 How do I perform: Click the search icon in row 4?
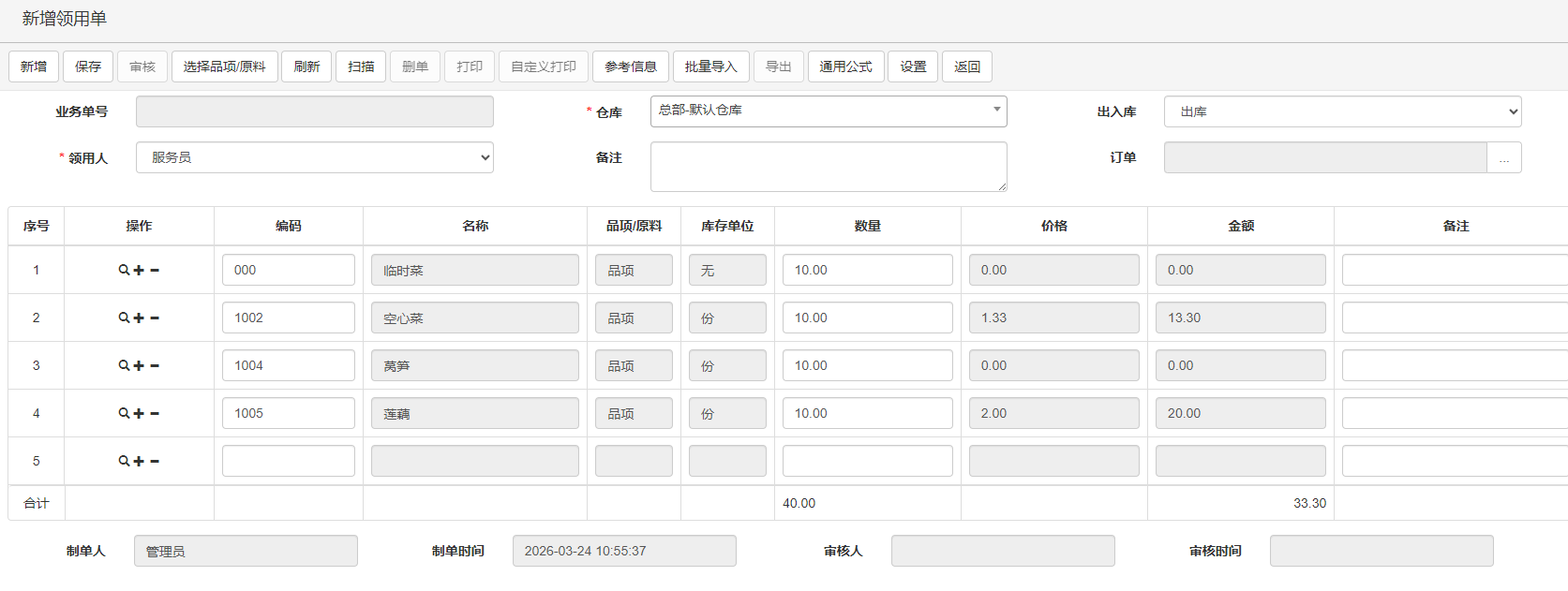click(x=124, y=413)
